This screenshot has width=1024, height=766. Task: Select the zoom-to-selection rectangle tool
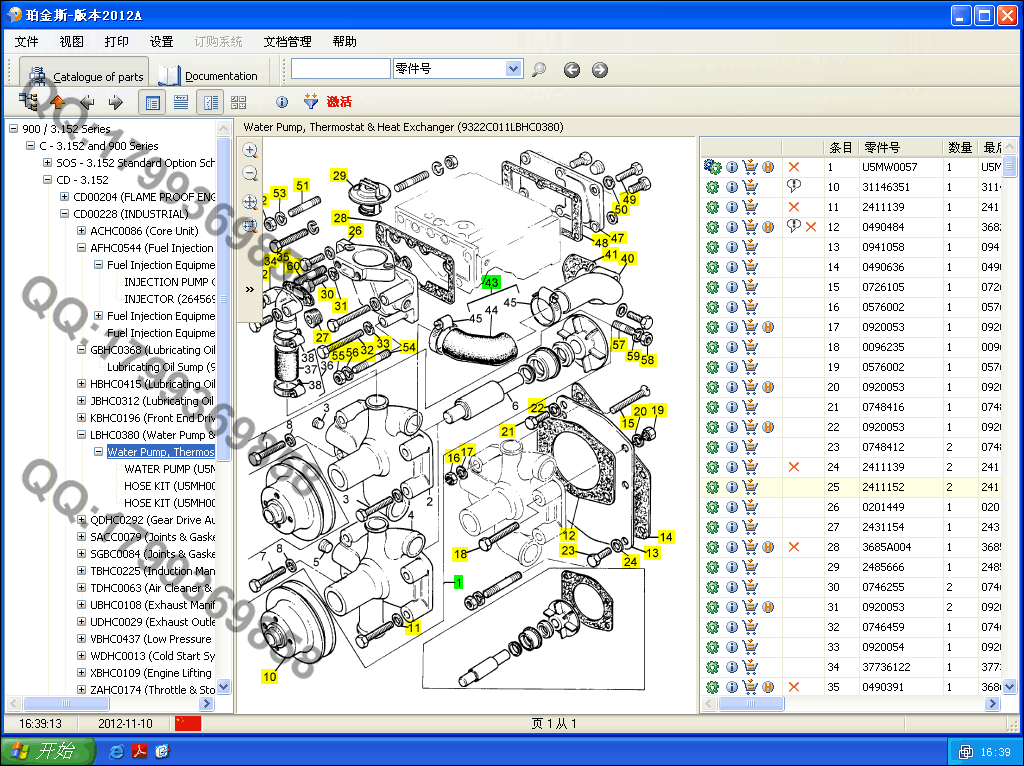(250, 226)
